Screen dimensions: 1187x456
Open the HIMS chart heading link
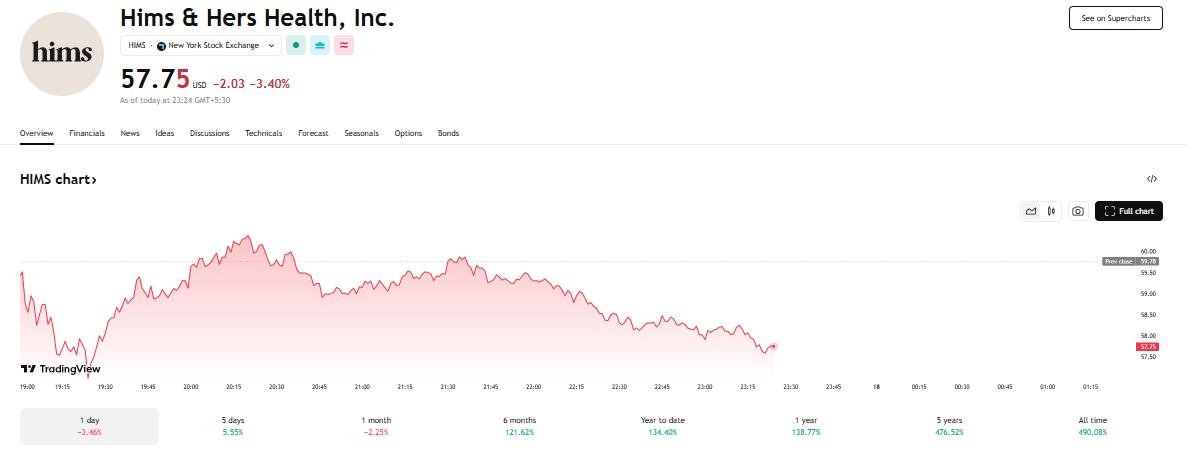58,180
